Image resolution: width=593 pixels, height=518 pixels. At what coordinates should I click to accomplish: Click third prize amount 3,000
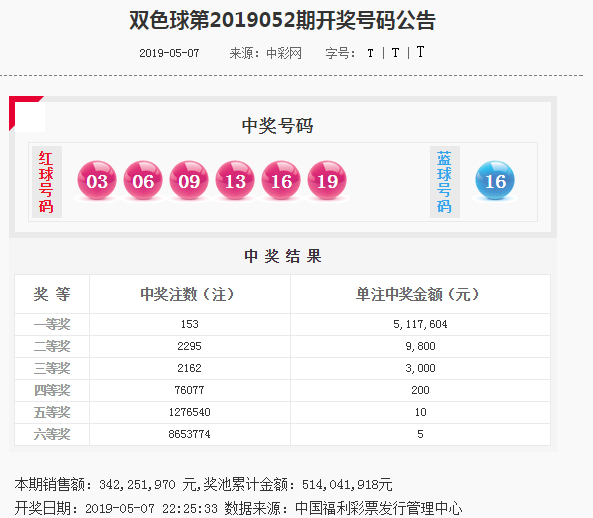(420, 368)
